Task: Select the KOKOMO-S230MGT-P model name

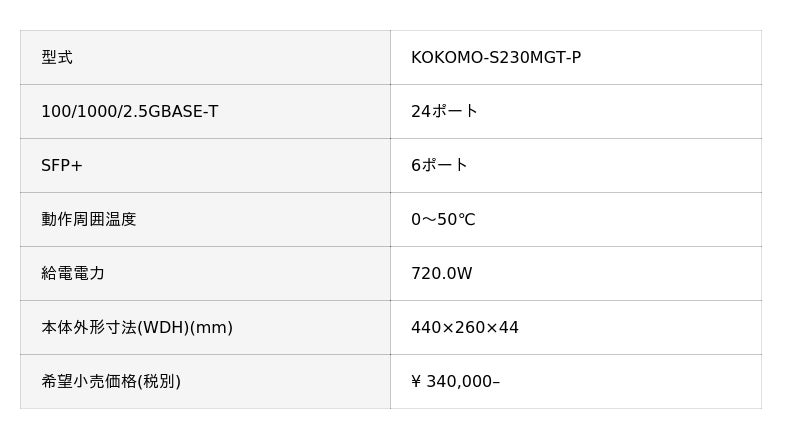Action: [x=495, y=58]
